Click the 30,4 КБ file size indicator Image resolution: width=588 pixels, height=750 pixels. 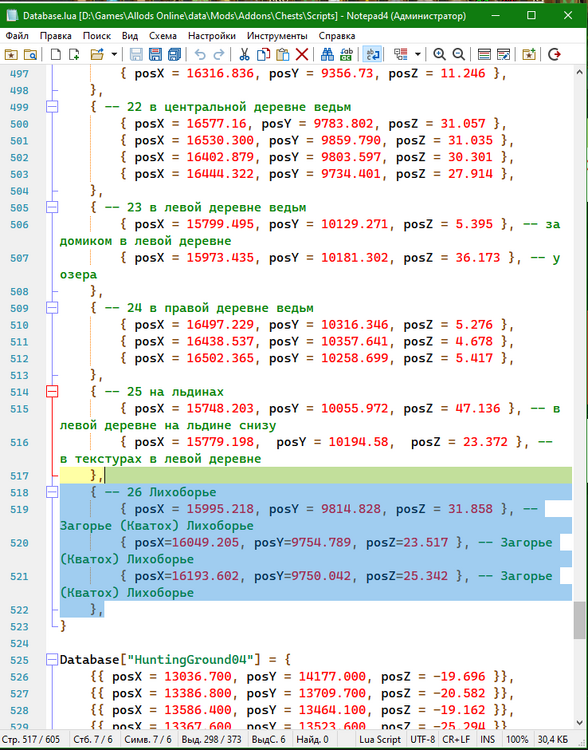coord(553,739)
